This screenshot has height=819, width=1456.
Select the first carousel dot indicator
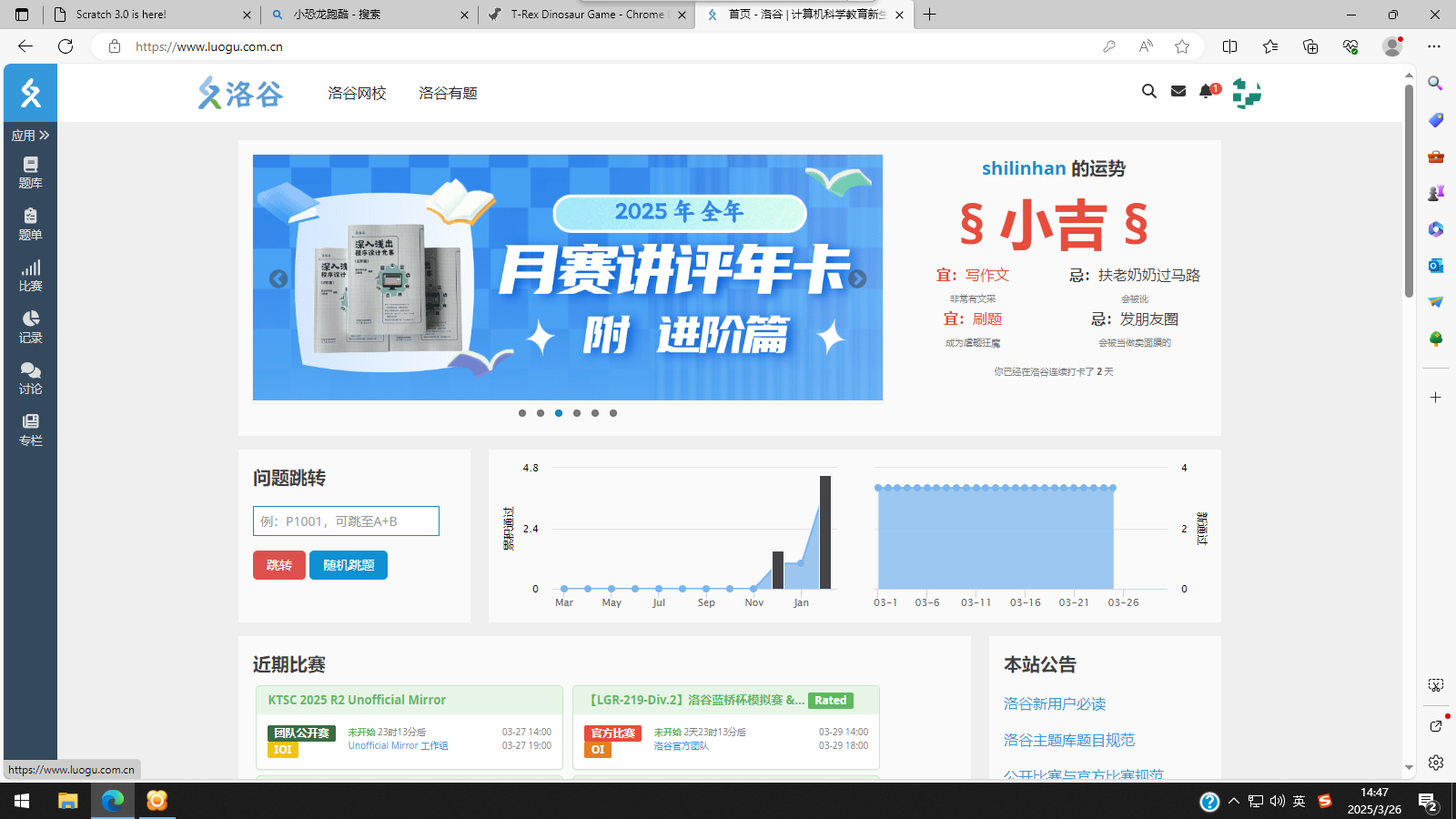coord(522,413)
